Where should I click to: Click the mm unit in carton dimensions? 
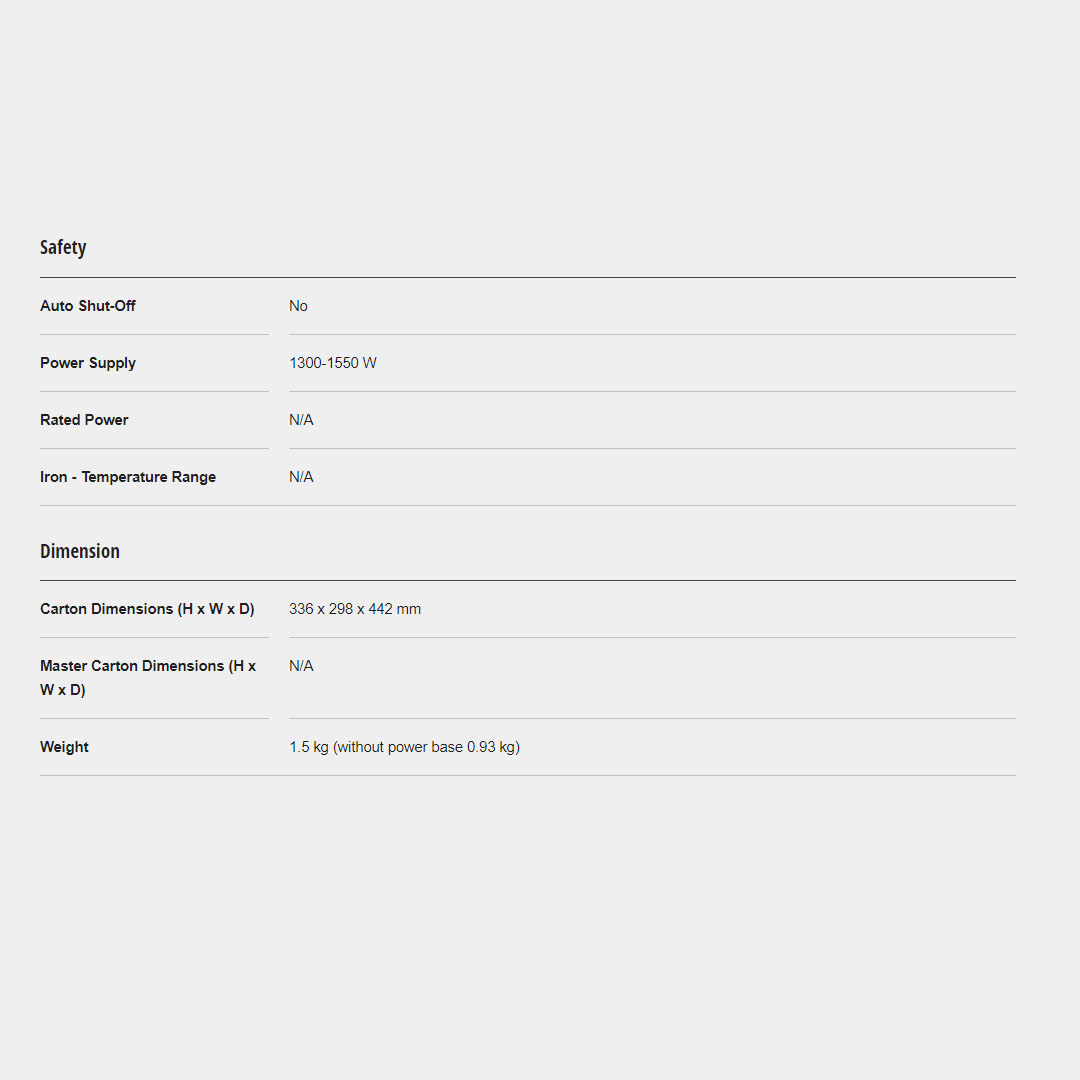tap(409, 609)
